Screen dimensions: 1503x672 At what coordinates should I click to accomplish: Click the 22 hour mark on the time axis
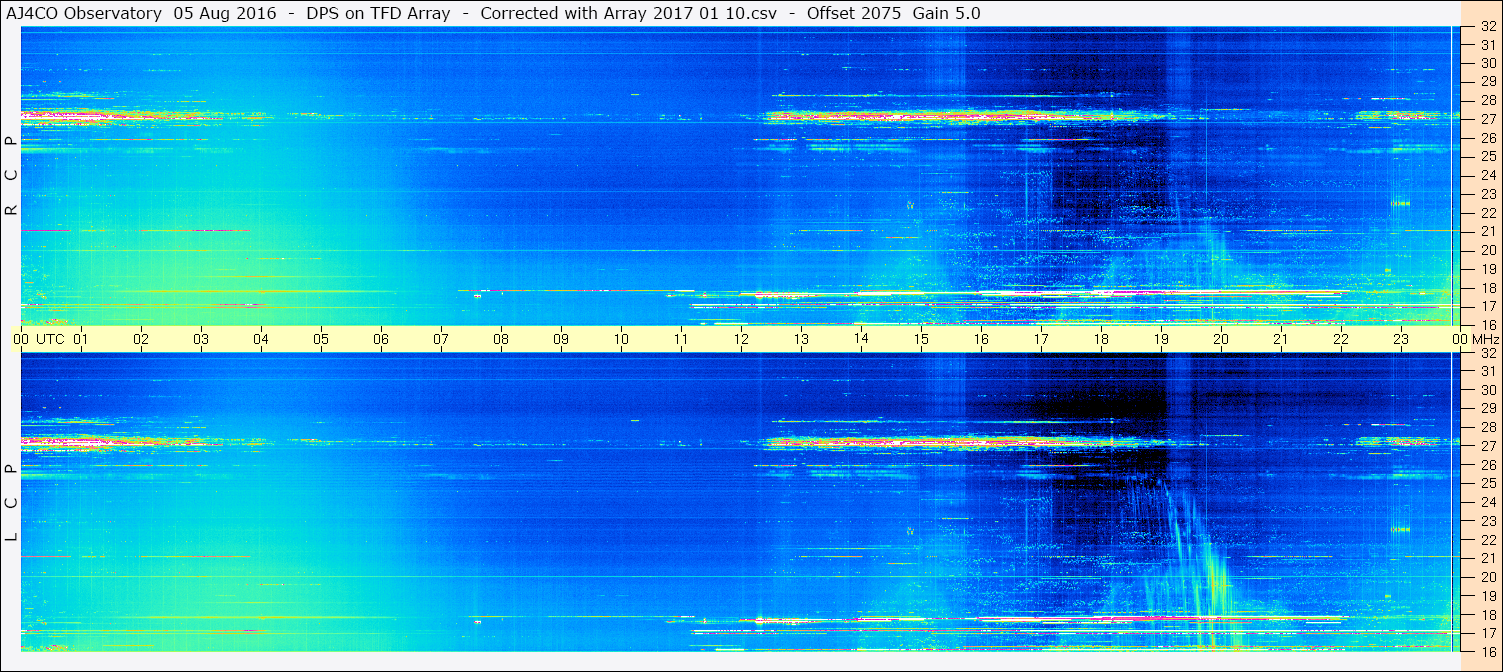[1341, 339]
